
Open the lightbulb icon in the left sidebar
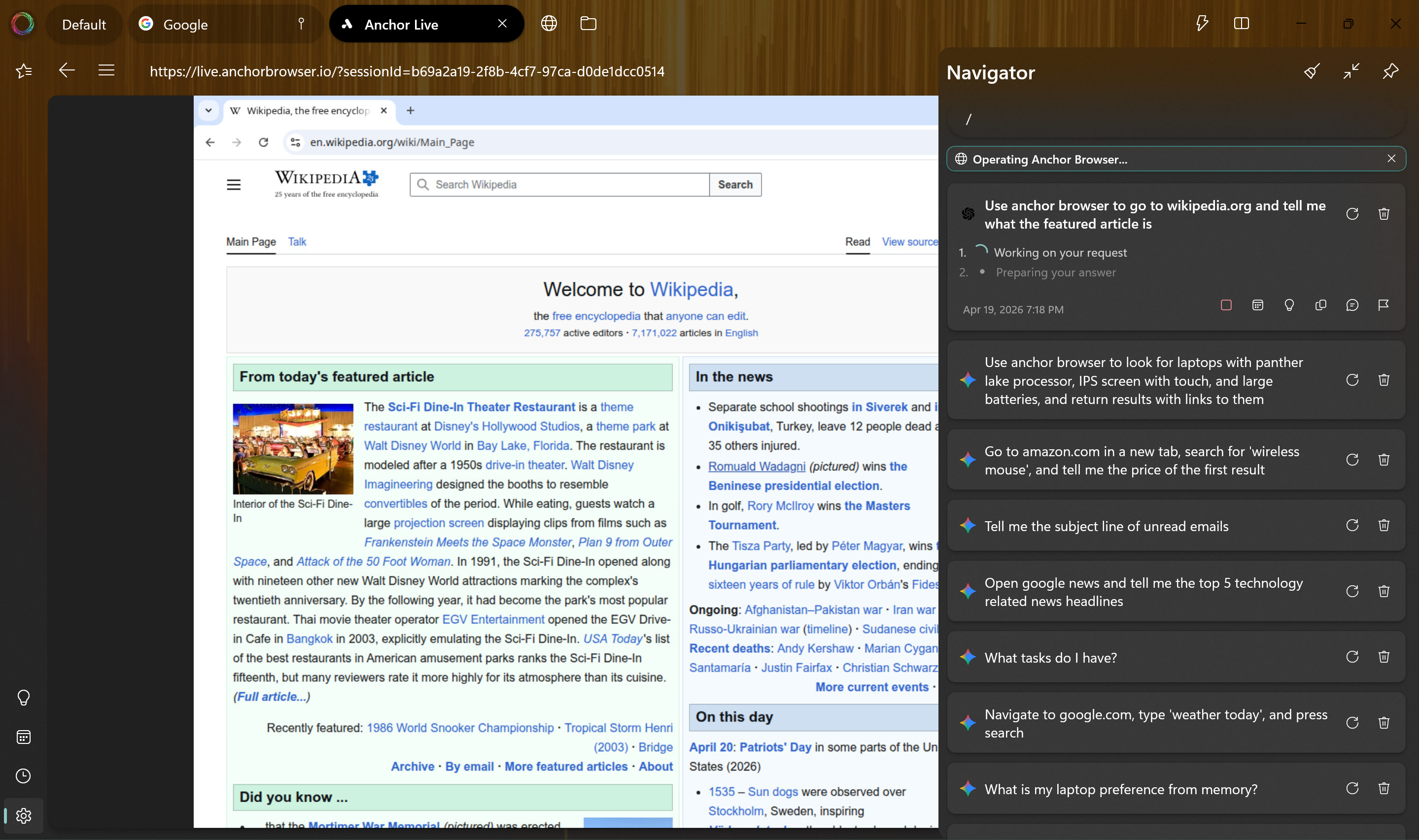coord(23,697)
